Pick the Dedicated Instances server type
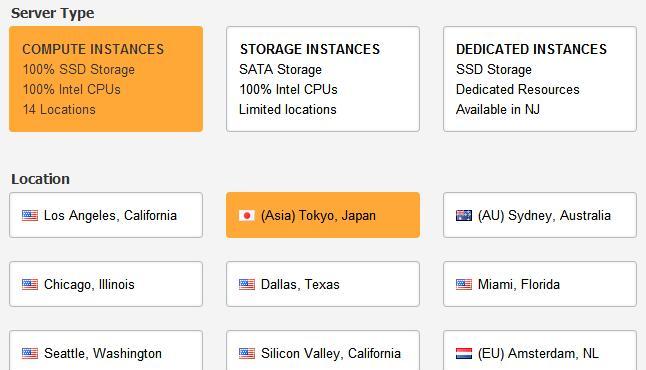The width and height of the screenshot is (646, 370). (x=540, y=79)
